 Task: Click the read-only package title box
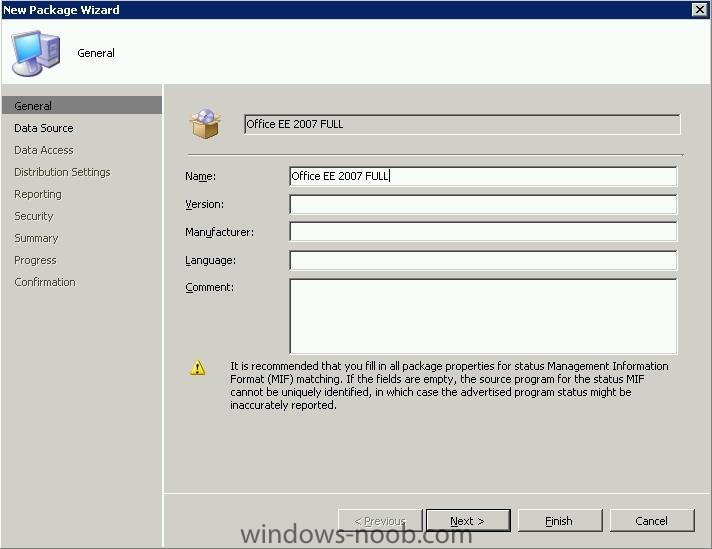pos(462,124)
